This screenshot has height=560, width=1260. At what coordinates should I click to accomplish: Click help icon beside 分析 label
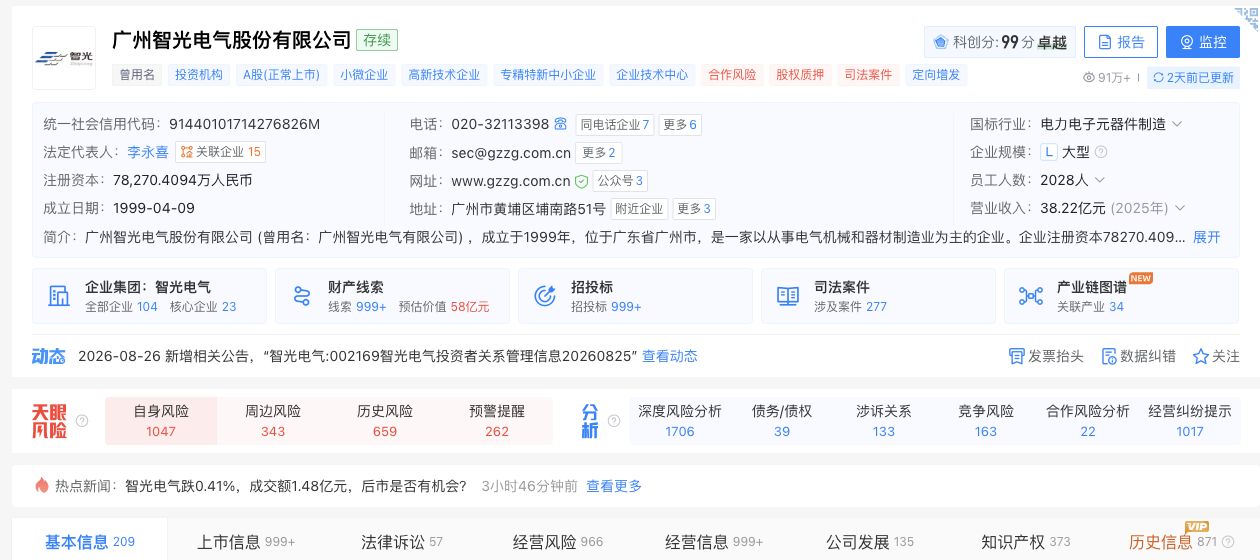[x=612, y=421]
